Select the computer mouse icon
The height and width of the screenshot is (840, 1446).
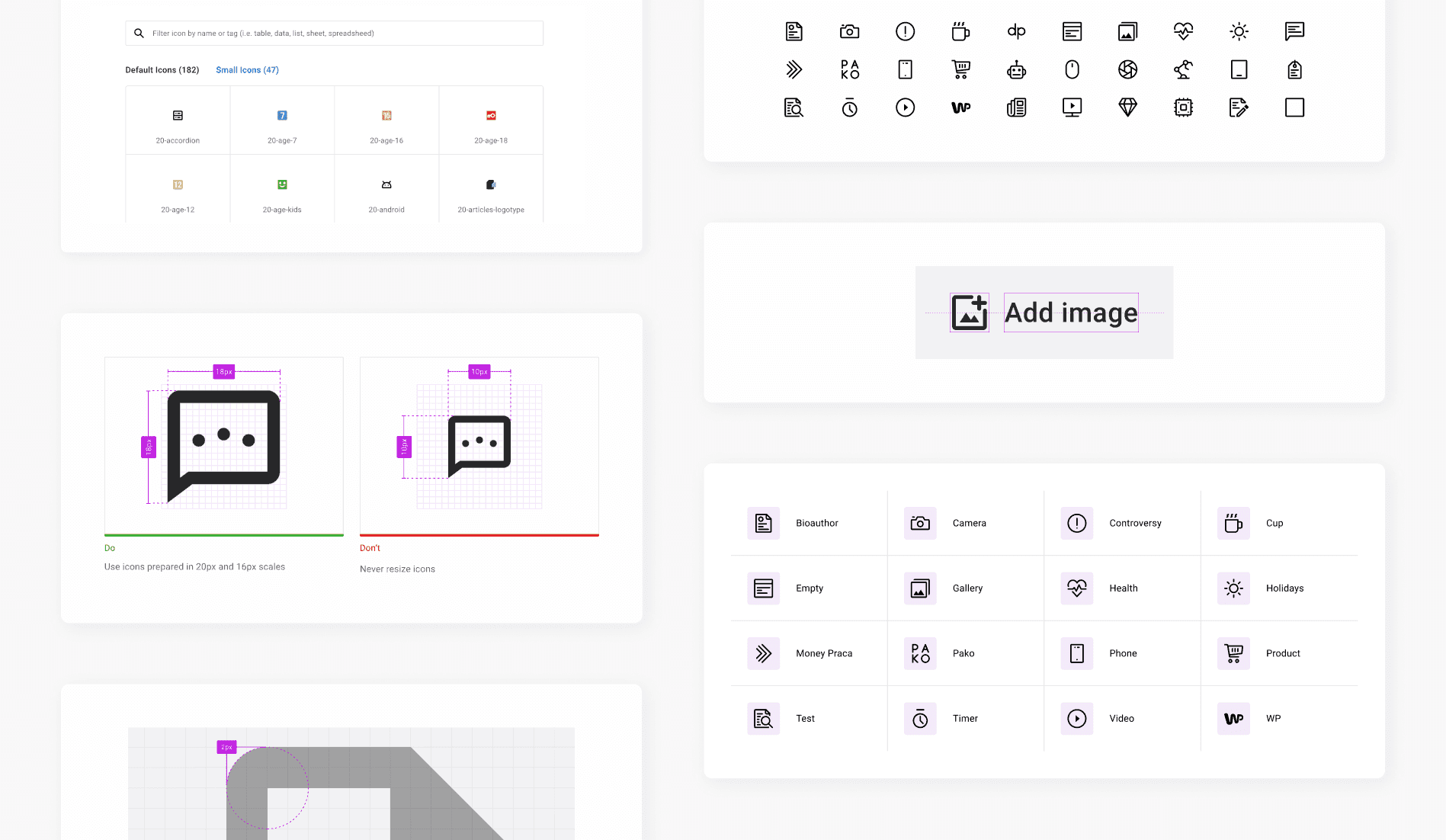click(1072, 70)
